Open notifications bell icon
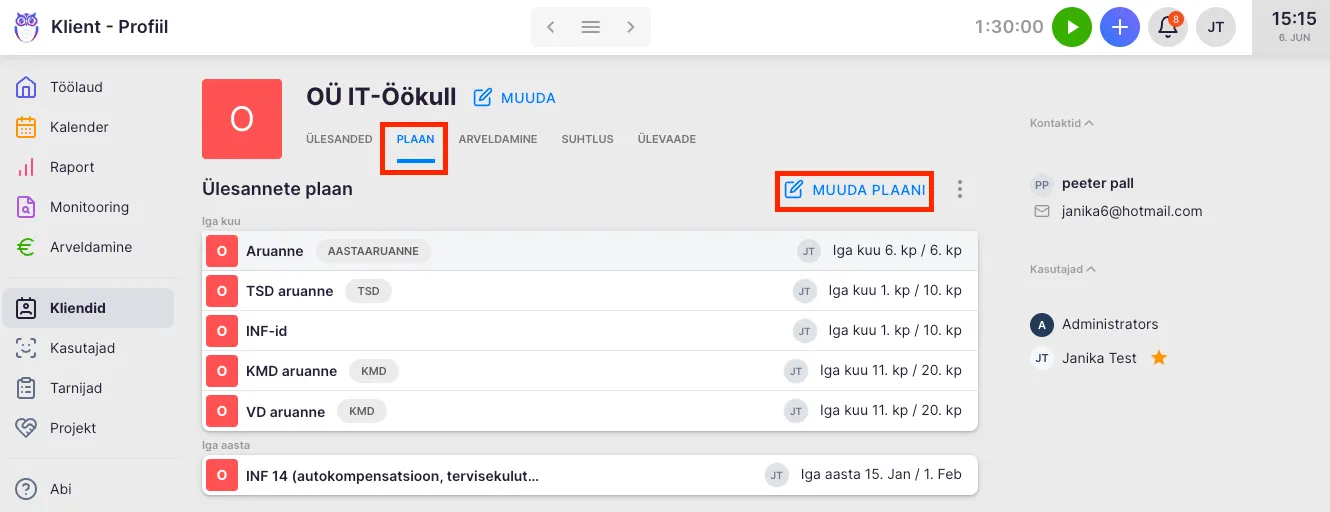1330x512 pixels. point(1167,27)
